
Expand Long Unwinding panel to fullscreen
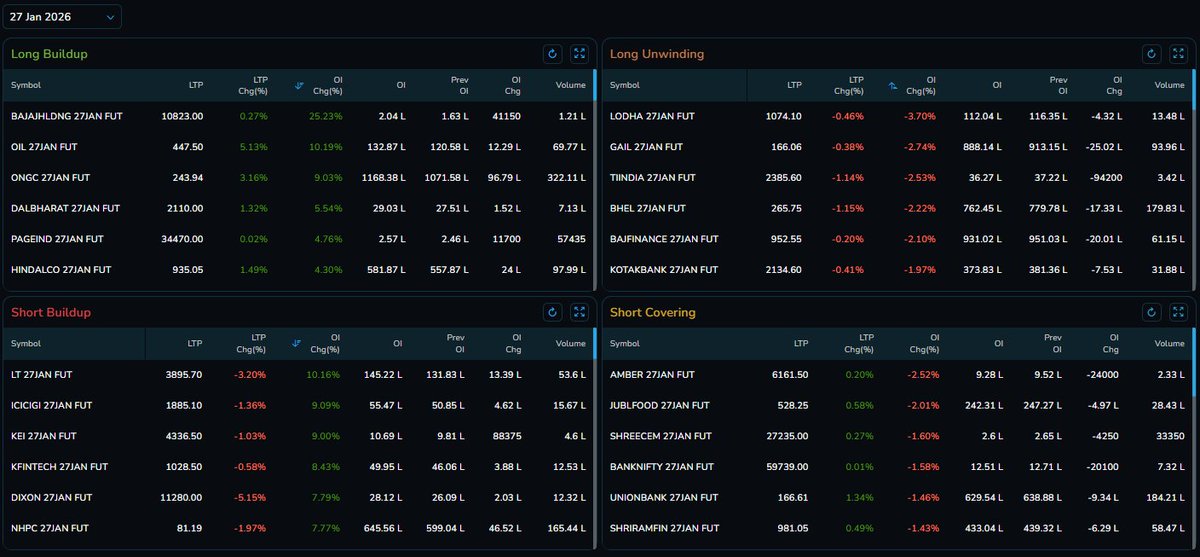click(x=1179, y=54)
